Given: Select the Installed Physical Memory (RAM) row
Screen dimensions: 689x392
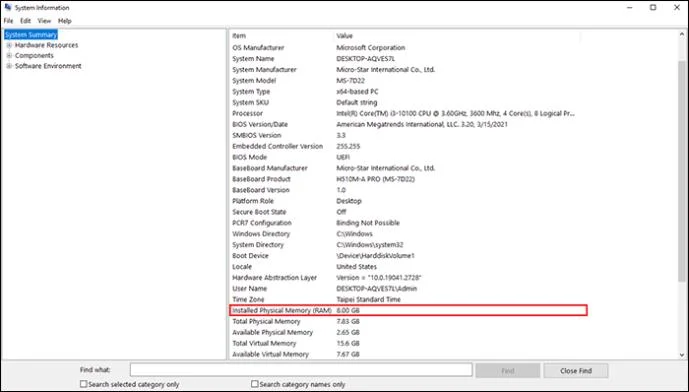Looking at the screenshot, I should (408, 310).
